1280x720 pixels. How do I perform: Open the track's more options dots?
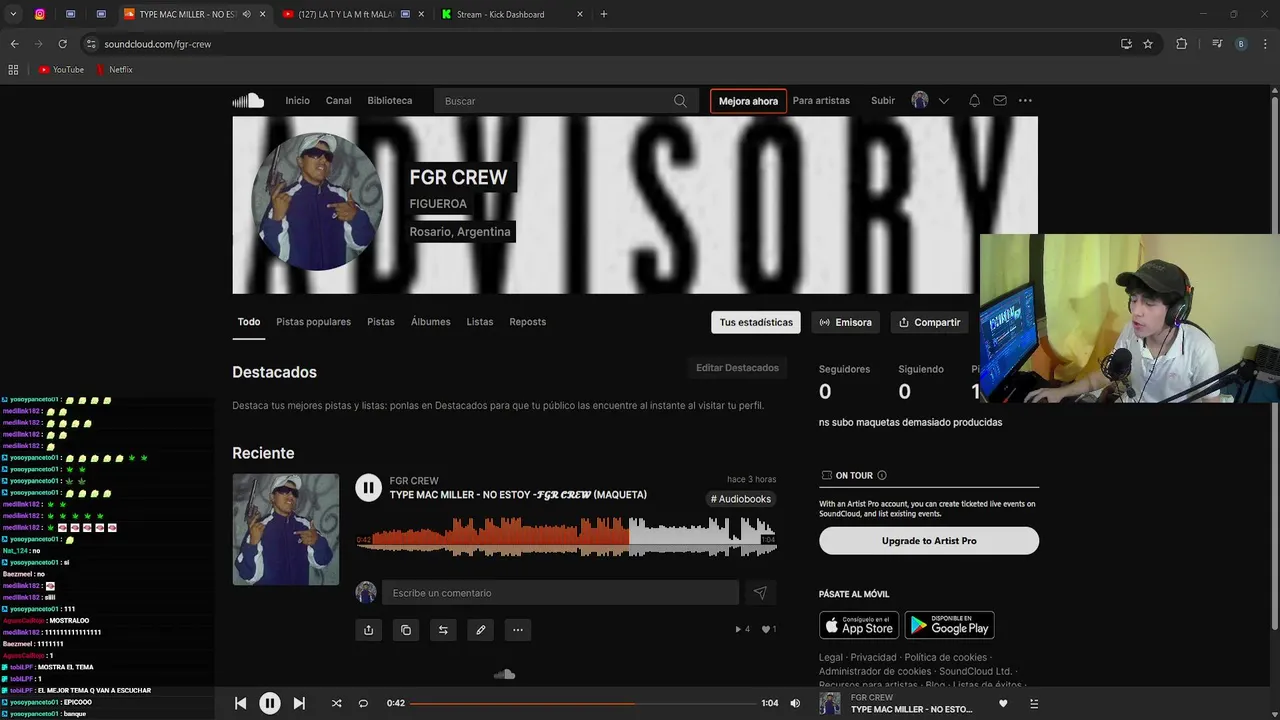pyautogui.click(x=518, y=630)
